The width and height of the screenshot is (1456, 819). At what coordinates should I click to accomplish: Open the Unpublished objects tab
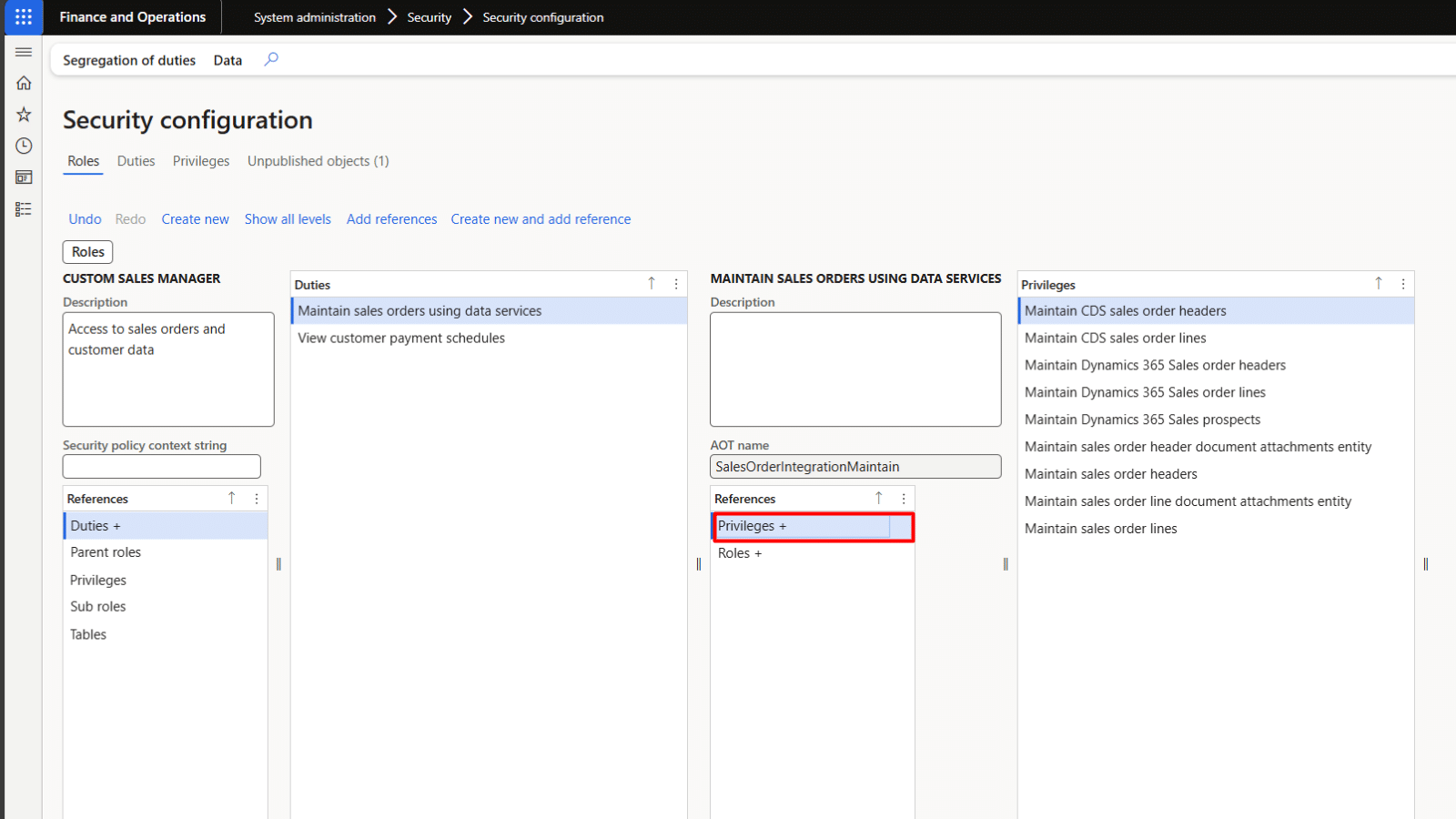(x=318, y=161)
